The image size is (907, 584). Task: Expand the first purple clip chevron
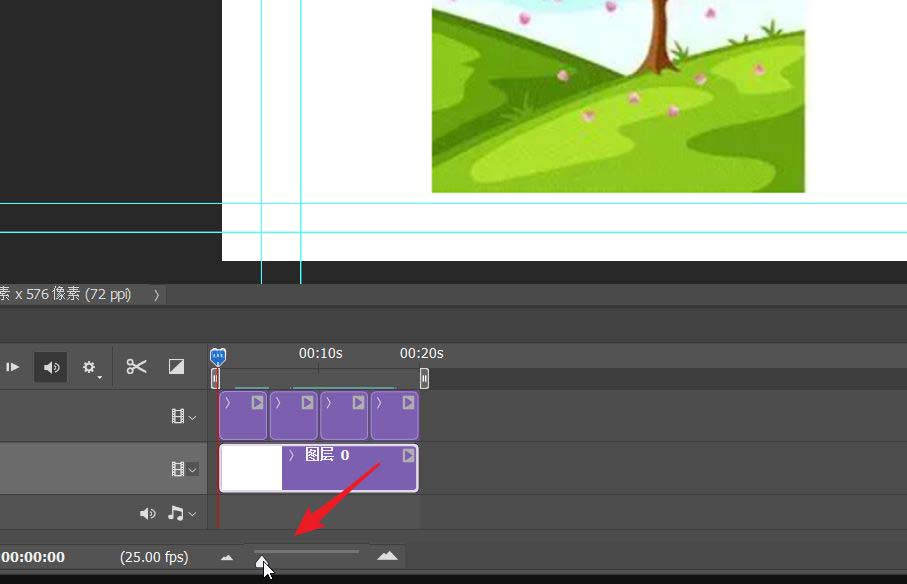(x=228, y=403)
